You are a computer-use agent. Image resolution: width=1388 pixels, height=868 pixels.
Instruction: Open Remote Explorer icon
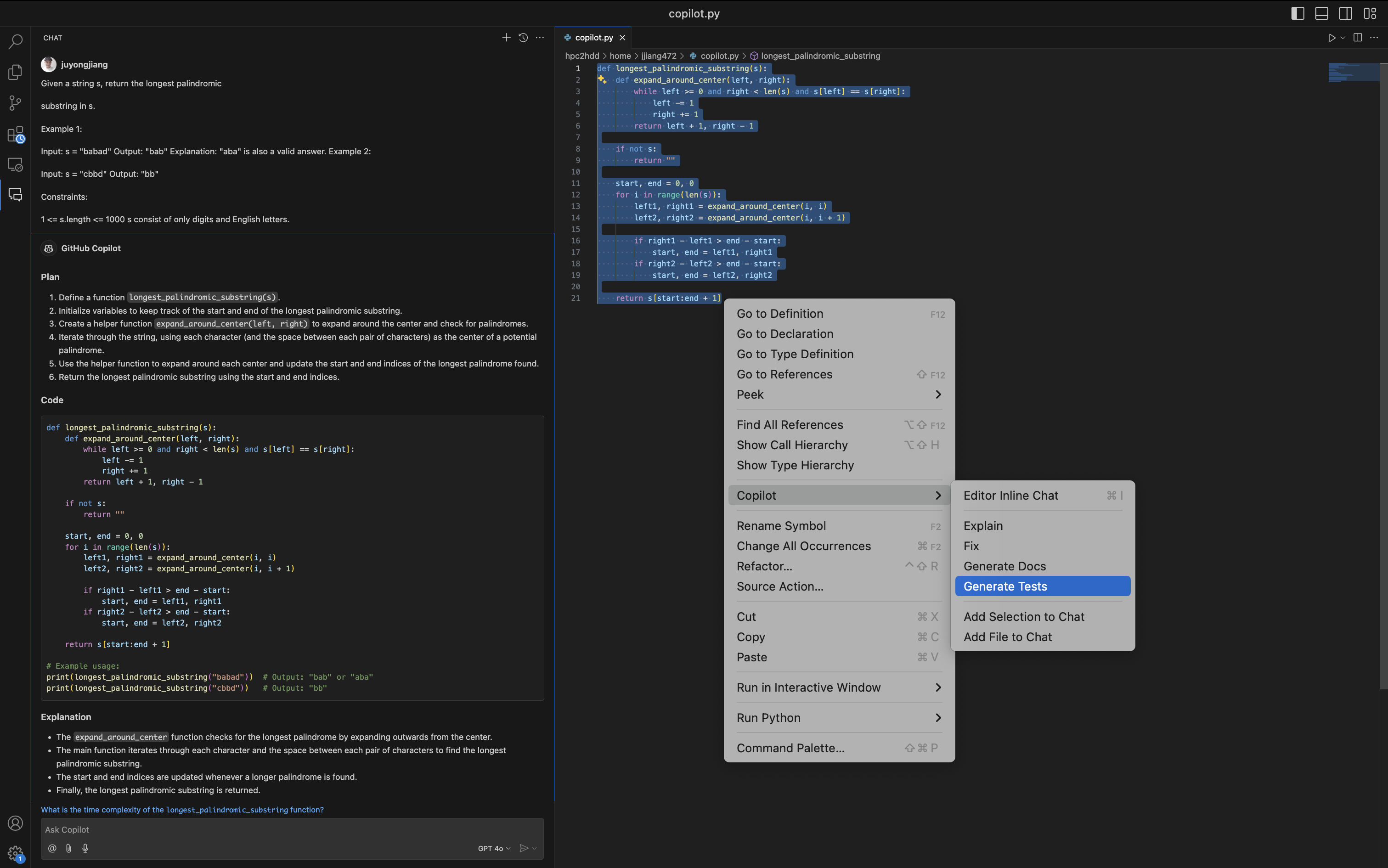click(16, 165)
